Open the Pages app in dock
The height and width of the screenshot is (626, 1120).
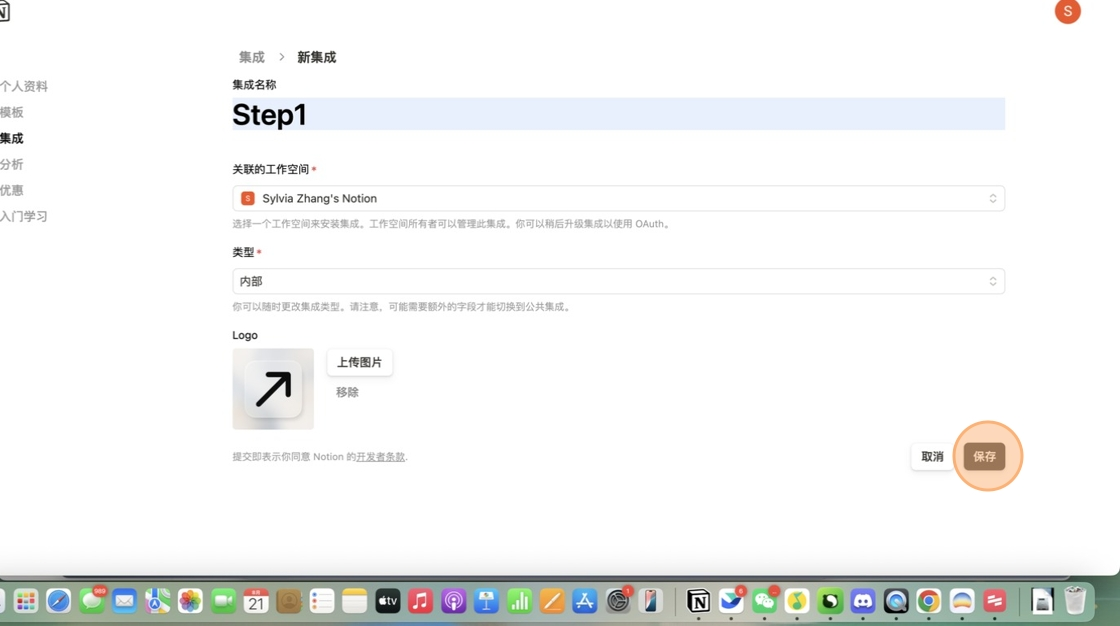tap(552, 601)
